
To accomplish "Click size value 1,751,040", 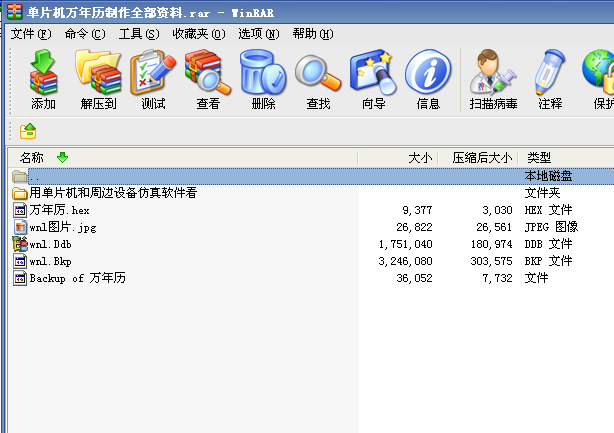I will click(405, 244).
